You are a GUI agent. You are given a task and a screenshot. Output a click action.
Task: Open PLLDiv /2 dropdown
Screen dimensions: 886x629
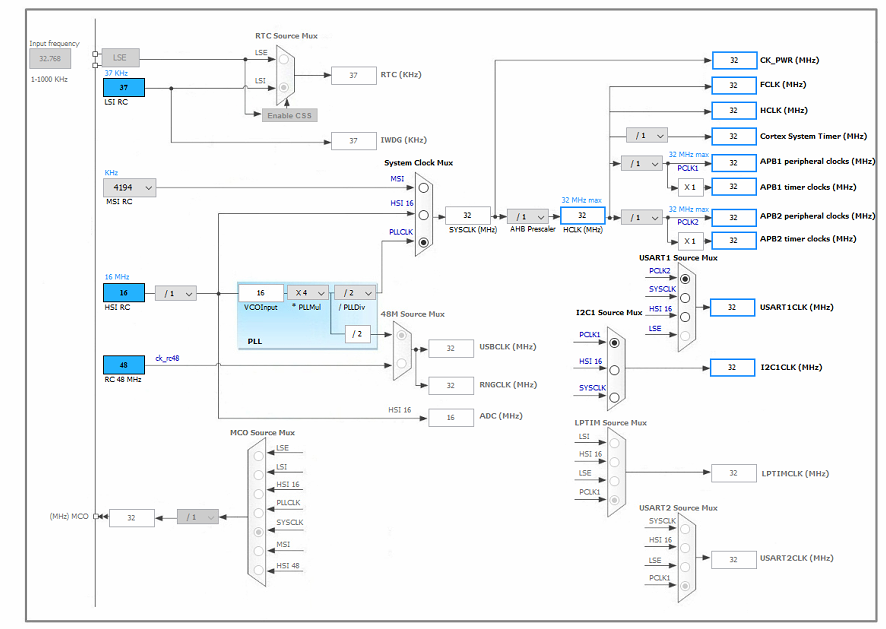pos(355,293)
